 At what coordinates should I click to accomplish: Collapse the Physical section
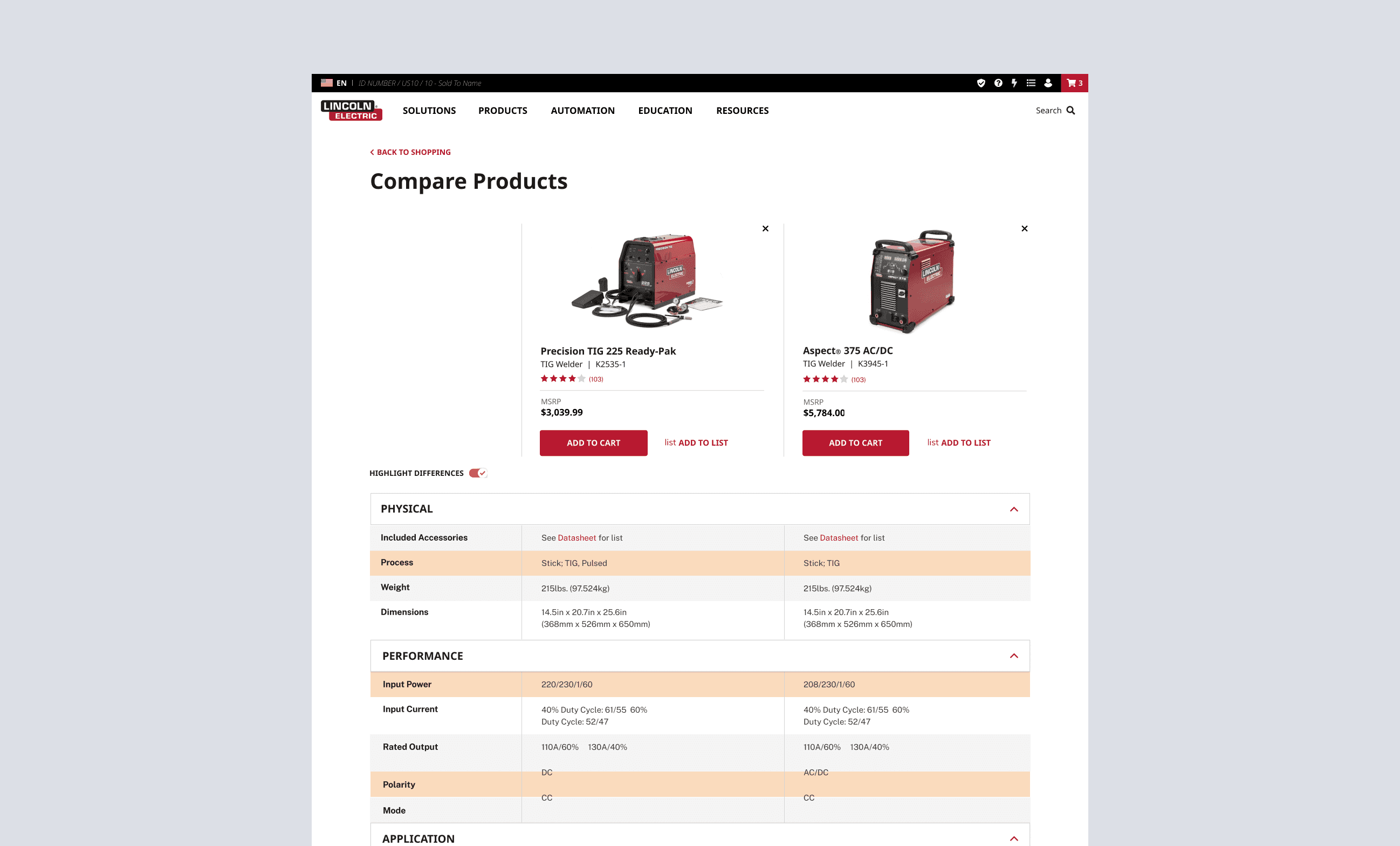pyautogui.click(x=1014, y=509)
